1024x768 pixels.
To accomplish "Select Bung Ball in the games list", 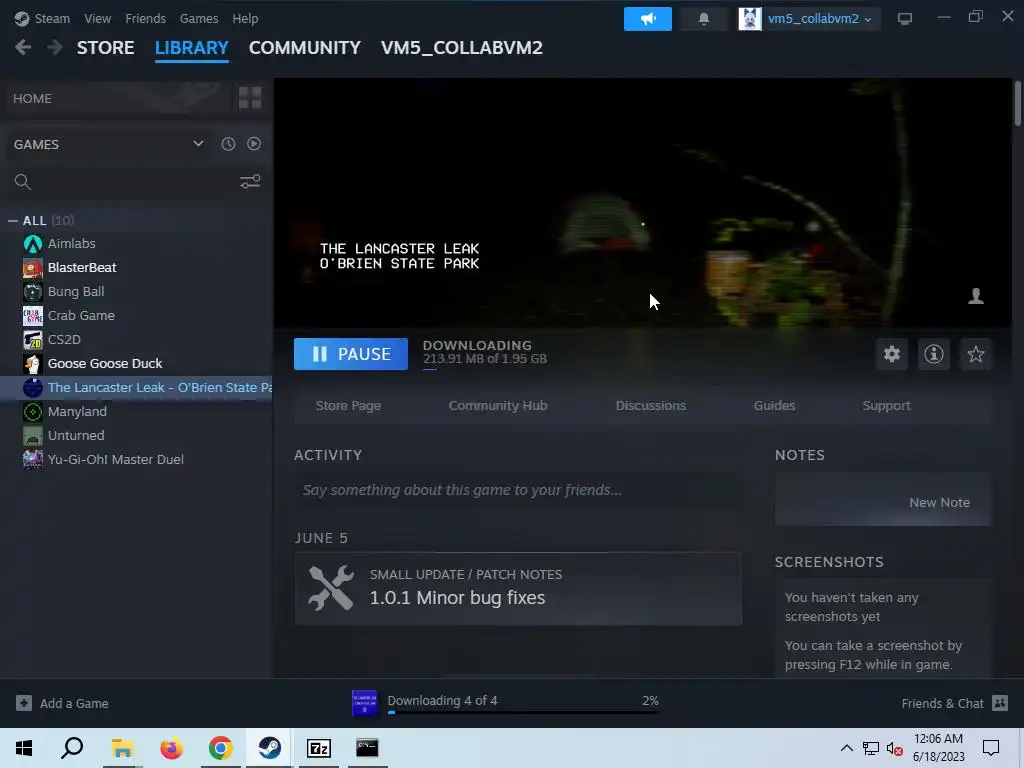I will click(x=76, y=291).
